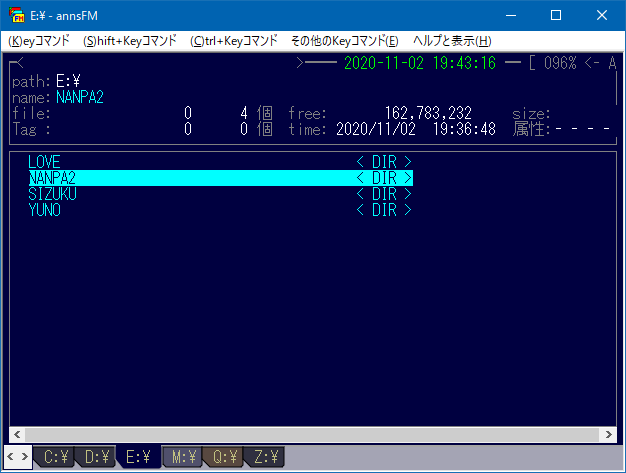Maximize the annsFM window
Viewport: 626px width, 473px height.
556,15
